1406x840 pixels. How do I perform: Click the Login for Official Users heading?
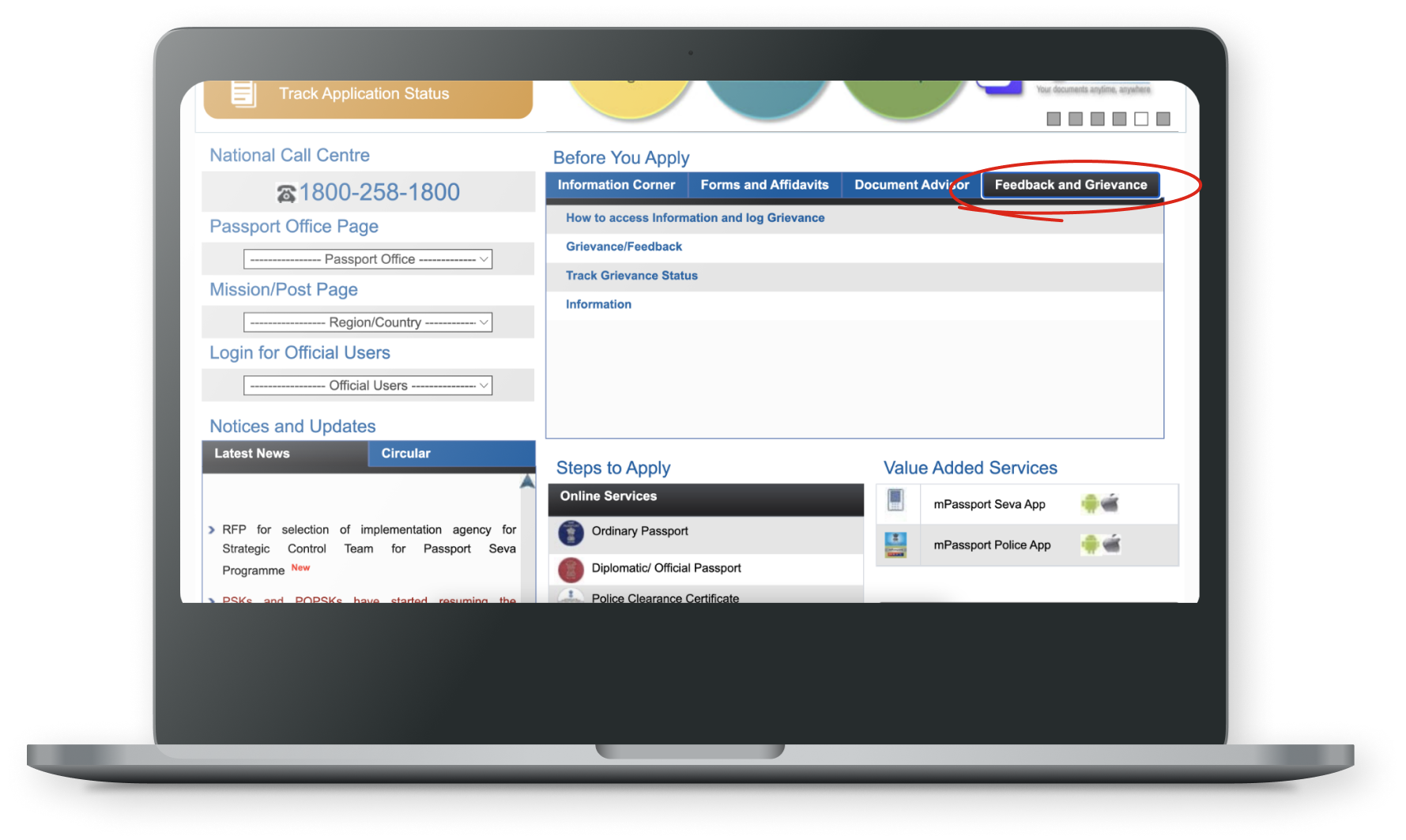coord(300,353)
